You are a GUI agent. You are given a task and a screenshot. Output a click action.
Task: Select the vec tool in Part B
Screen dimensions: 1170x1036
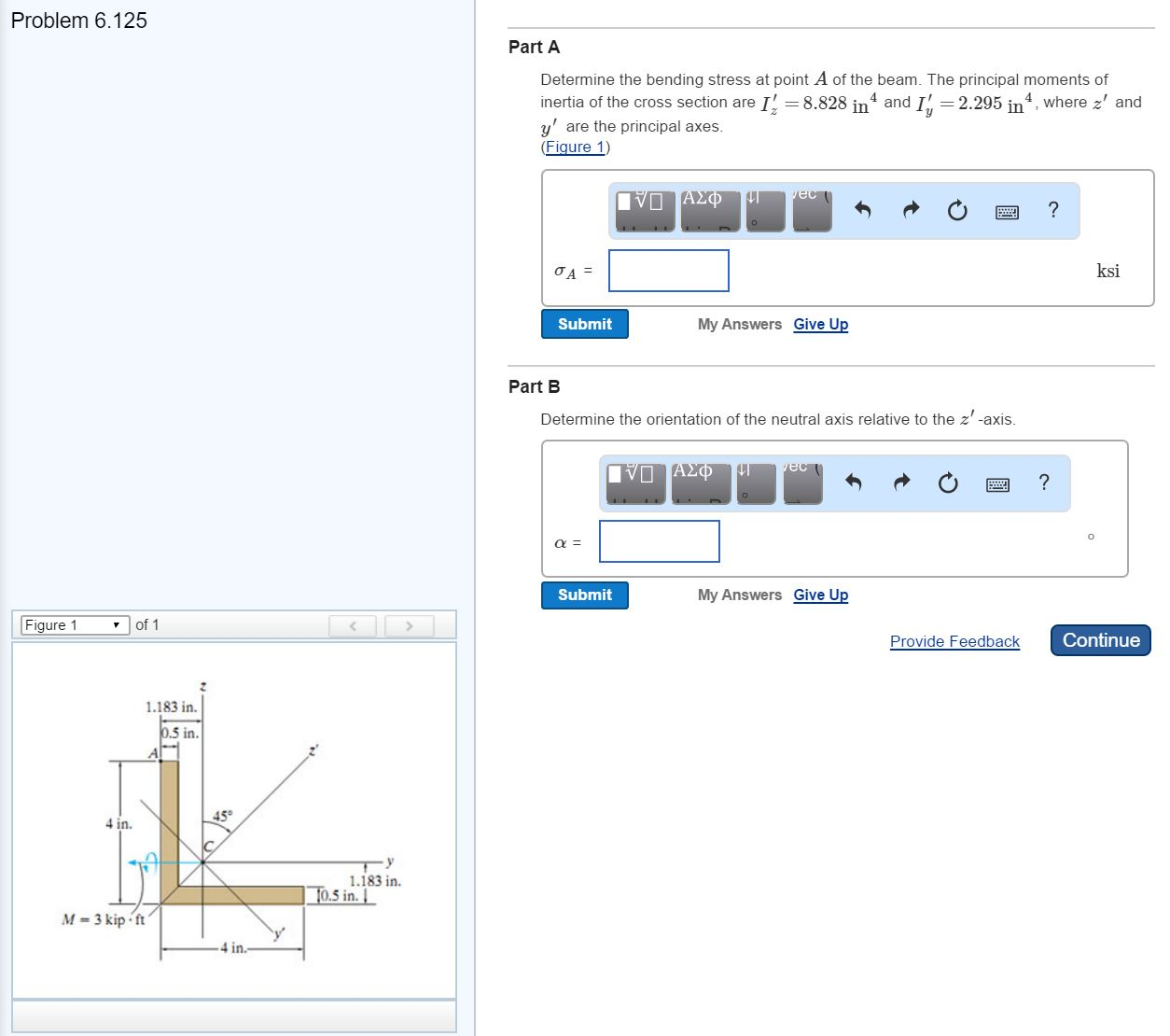point(802,483)
